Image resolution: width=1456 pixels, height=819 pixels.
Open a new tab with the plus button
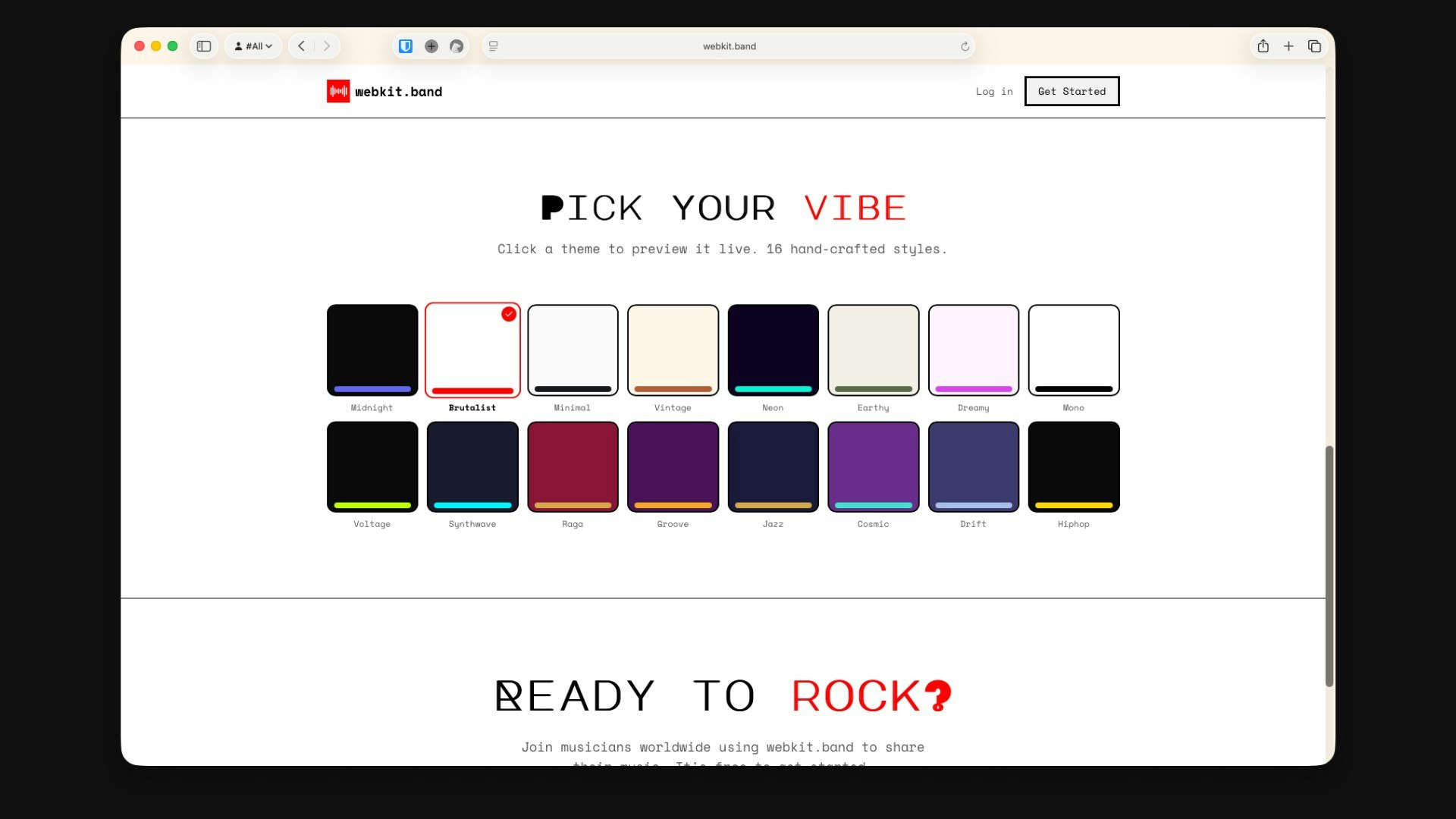click(x=1288, y=45)
